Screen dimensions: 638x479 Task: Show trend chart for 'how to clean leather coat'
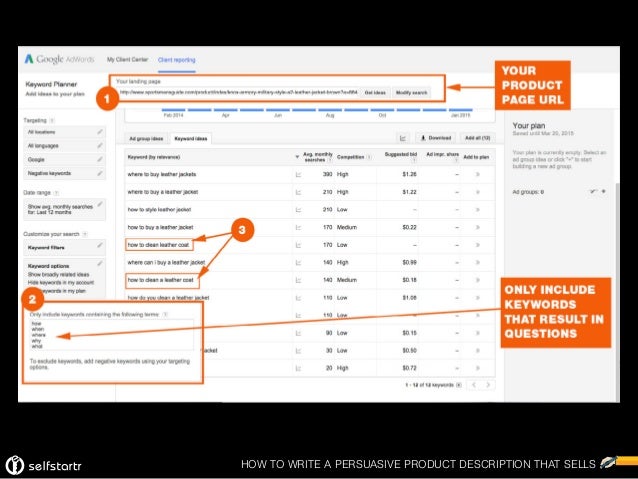tap(298, 245)
